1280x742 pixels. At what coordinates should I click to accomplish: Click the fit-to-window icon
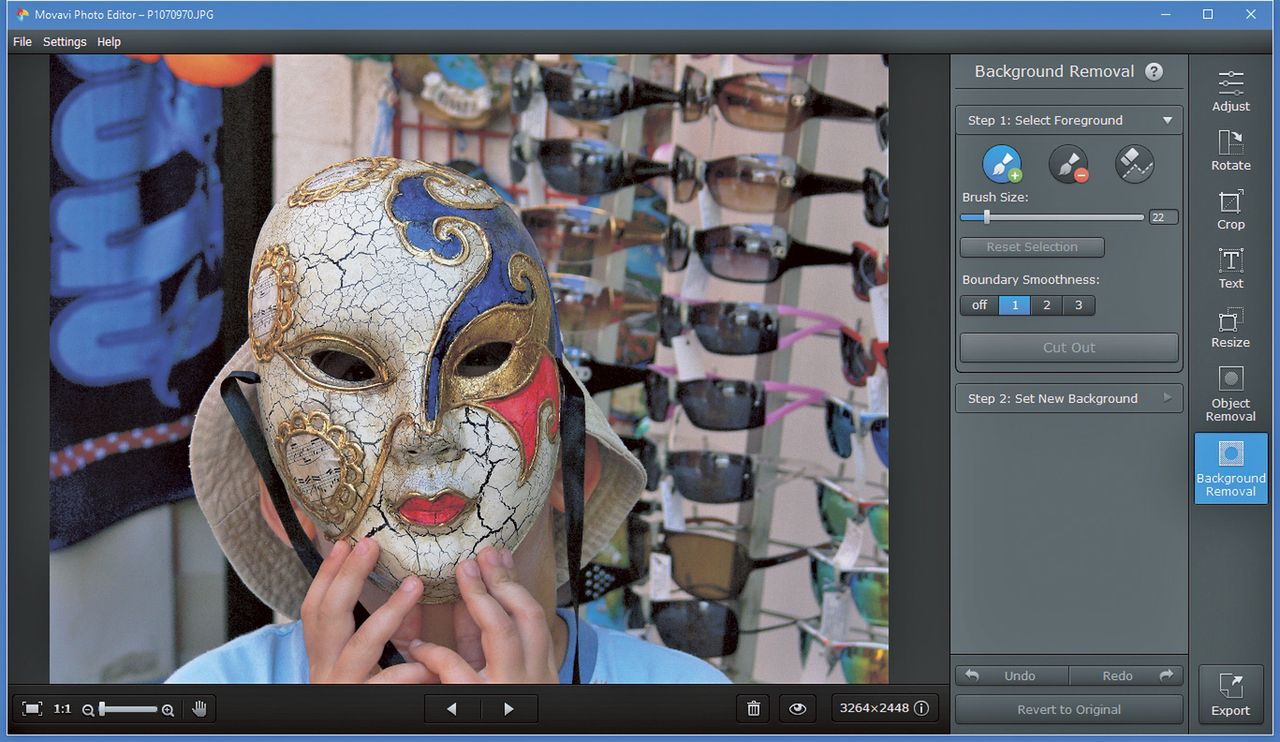(32, 709)
